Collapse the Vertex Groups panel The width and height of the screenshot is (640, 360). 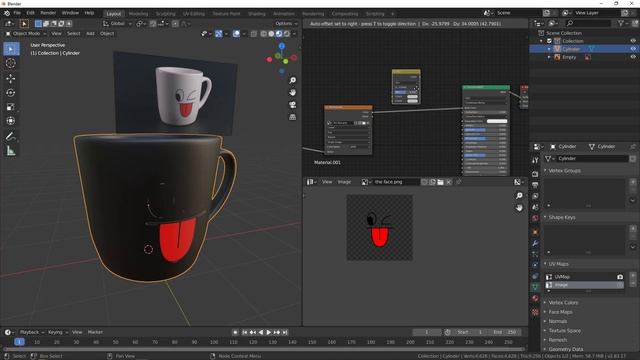coord(564,171)
